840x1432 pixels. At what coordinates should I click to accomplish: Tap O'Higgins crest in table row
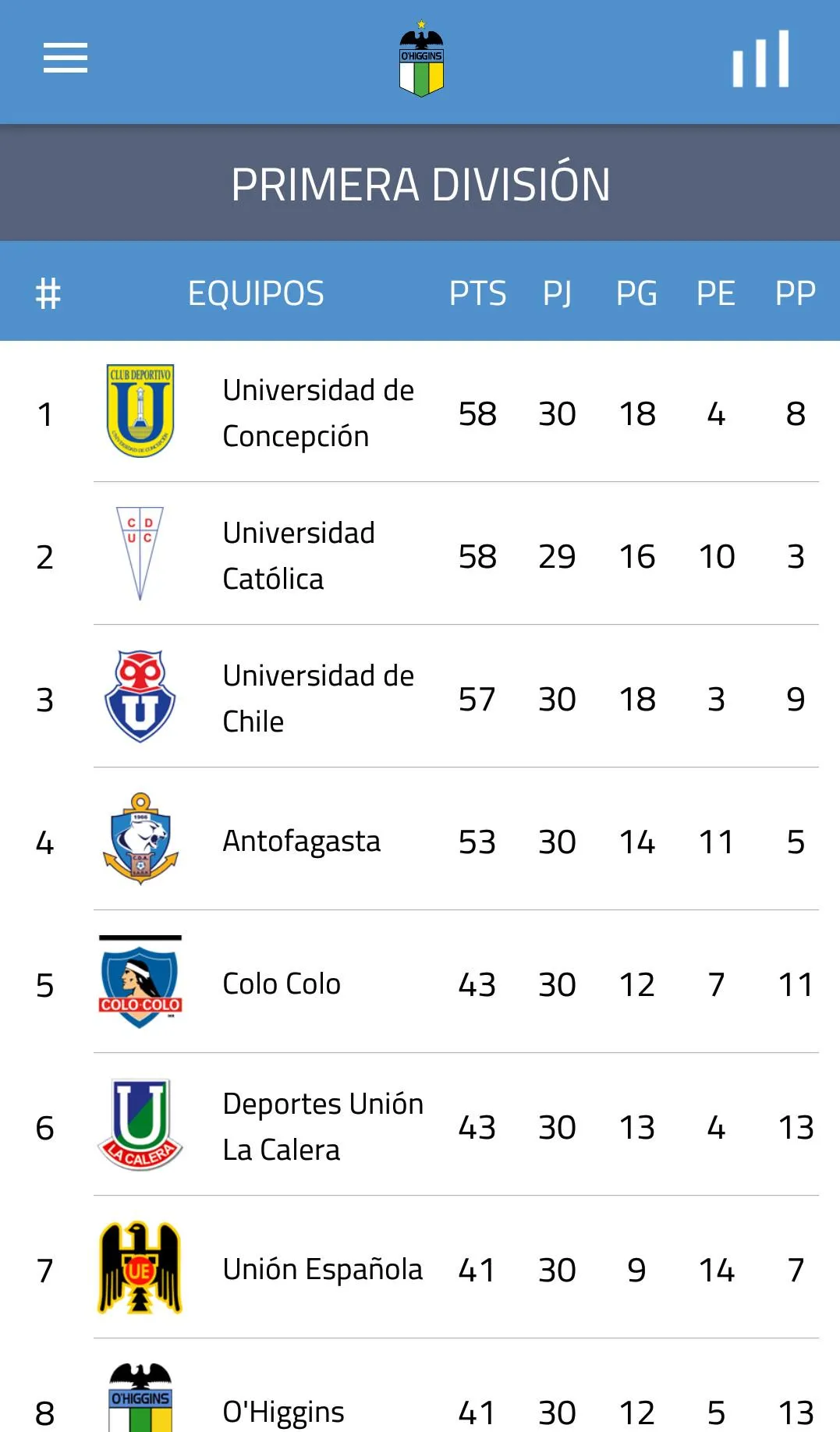click(140, 1398)
